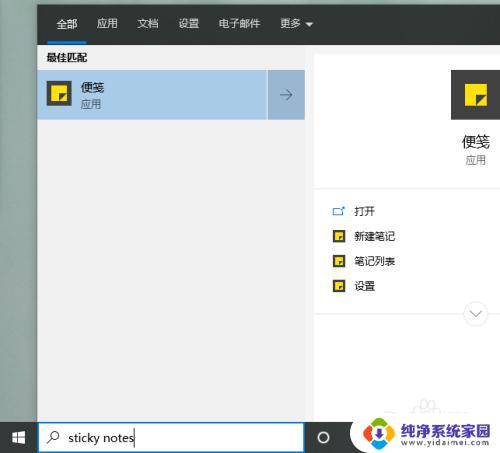Click the icon next to 新建笔记
This screenshot has width=500, height=453.
coord(339,236)
